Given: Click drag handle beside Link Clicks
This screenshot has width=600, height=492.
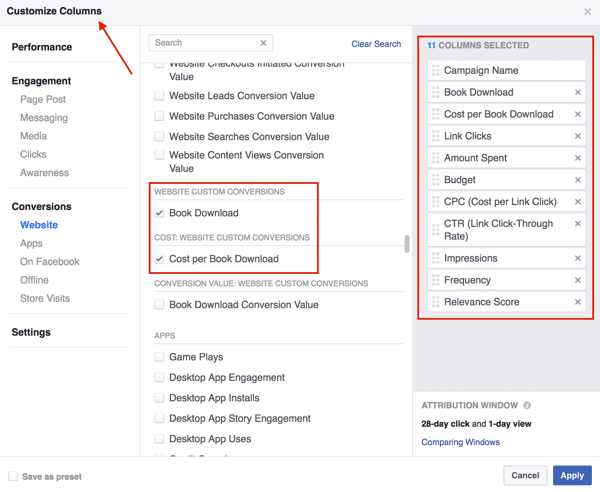Looking at the screenshot, I should (x=435, y=136).
